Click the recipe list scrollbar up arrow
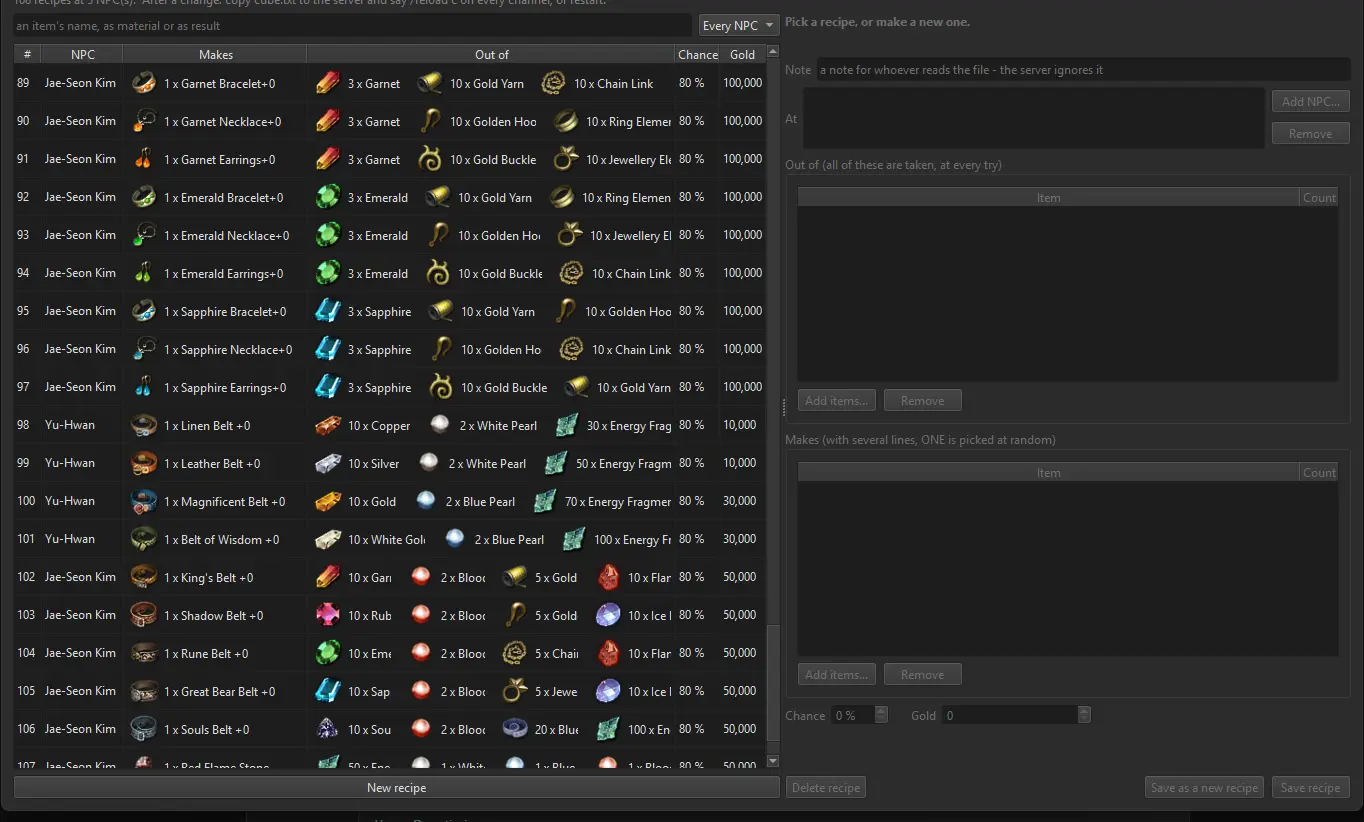 click(772, 52)
